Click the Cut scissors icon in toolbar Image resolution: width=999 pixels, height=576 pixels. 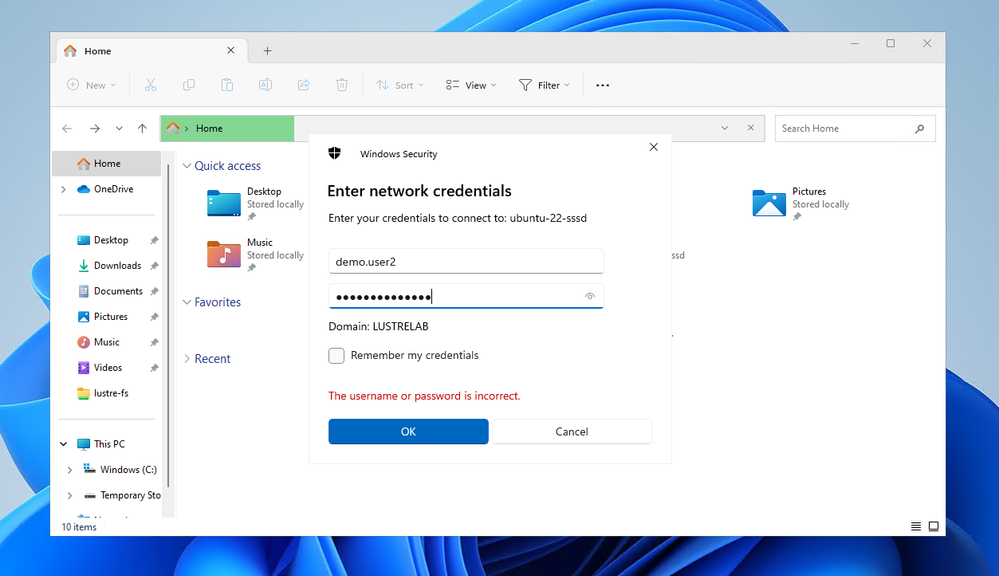150,85
